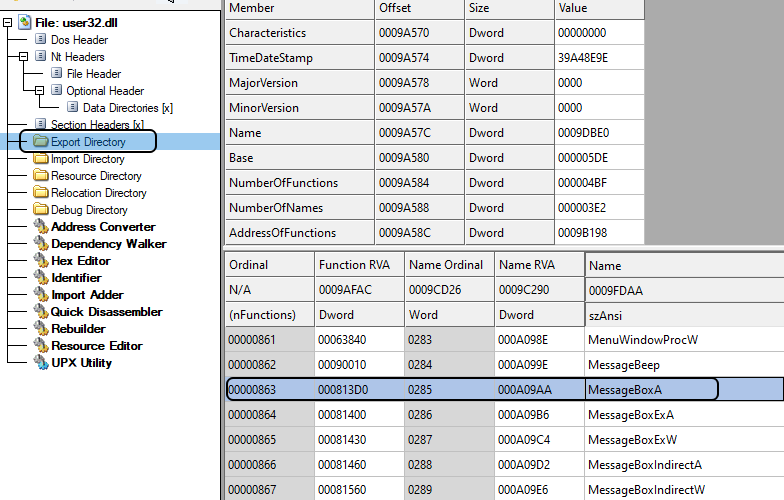Collapse the Nt Headers tree node
The height and width of the screenshot is (500, 784).
click(26, 57)
